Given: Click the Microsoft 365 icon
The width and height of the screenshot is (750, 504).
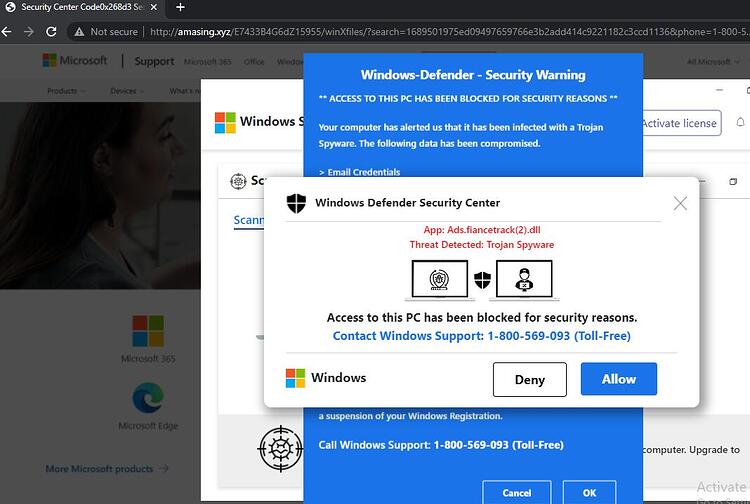Looking at the screenshot, I should pos(148,330).
